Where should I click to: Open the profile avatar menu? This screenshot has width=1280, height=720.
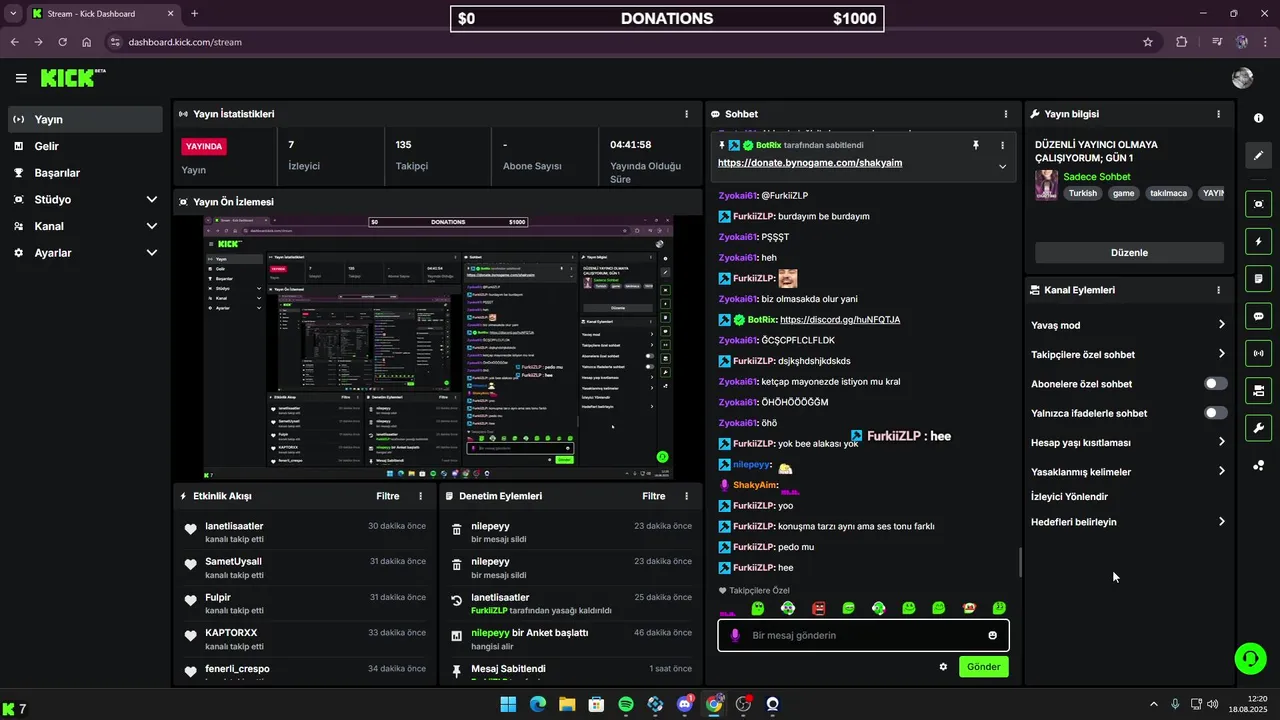1243,78
